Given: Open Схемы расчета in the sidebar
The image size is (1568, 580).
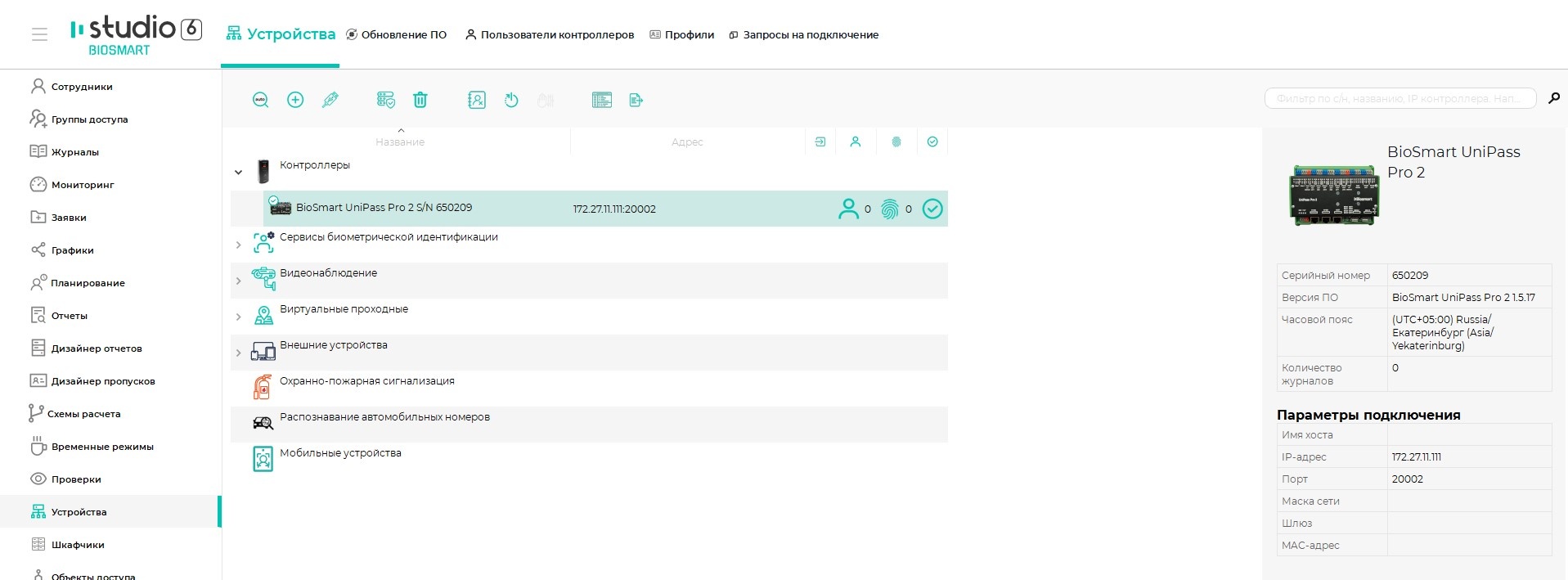Looking at the screenshot, I should [x=110, y=413].
